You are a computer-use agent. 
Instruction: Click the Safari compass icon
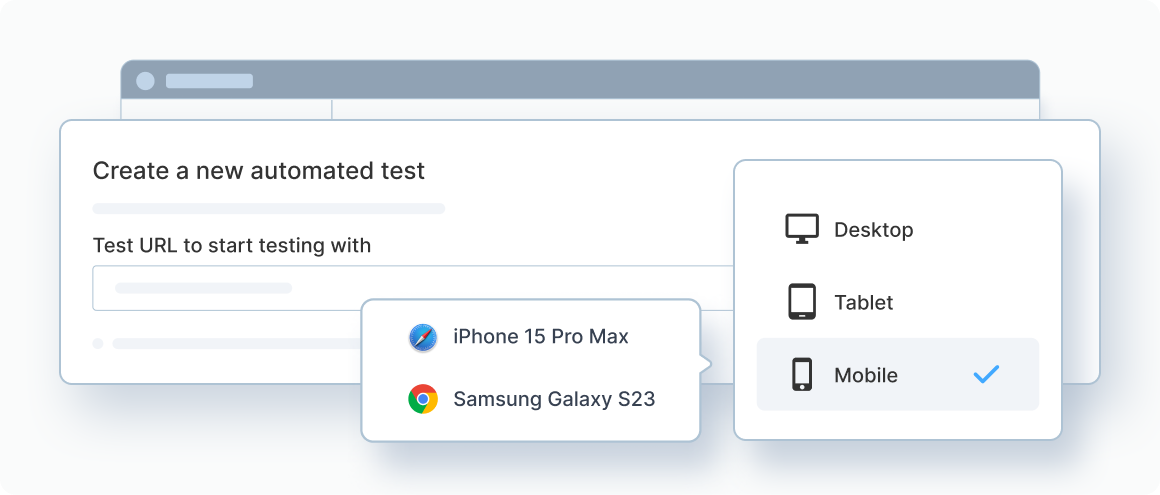[423, 337]
